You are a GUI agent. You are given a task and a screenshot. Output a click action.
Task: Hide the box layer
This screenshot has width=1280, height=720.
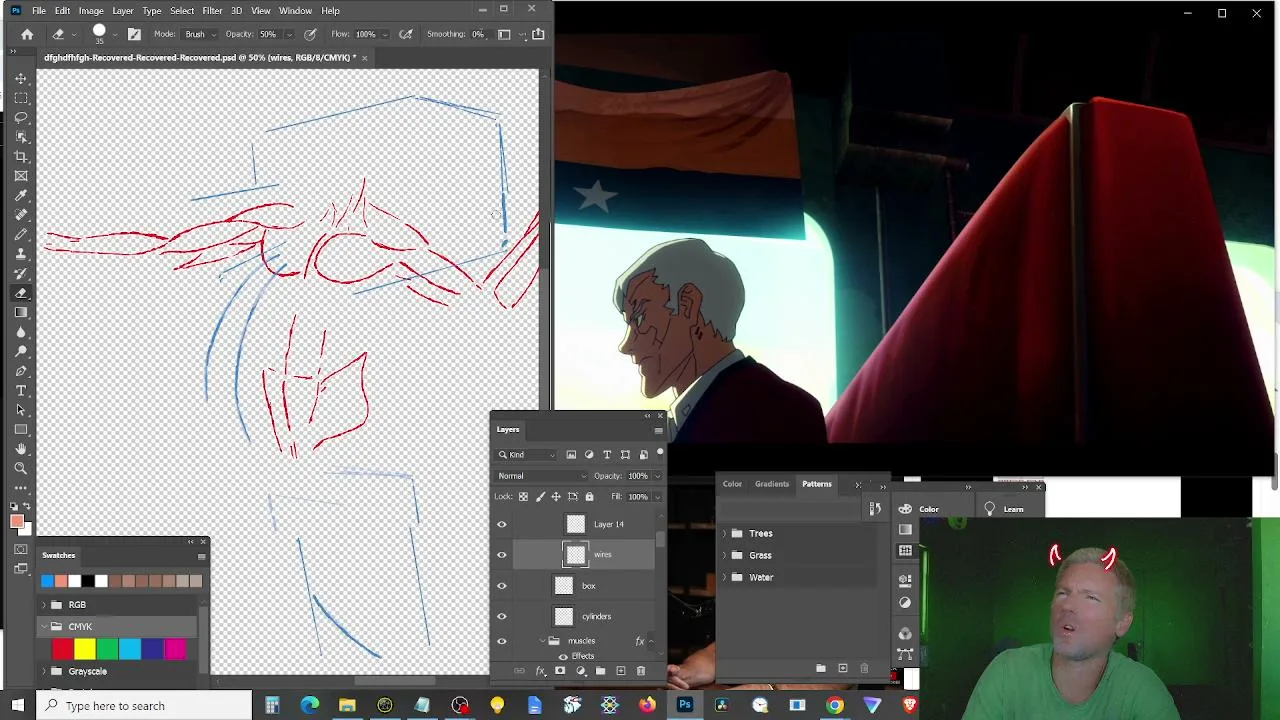tap(502, 586)
